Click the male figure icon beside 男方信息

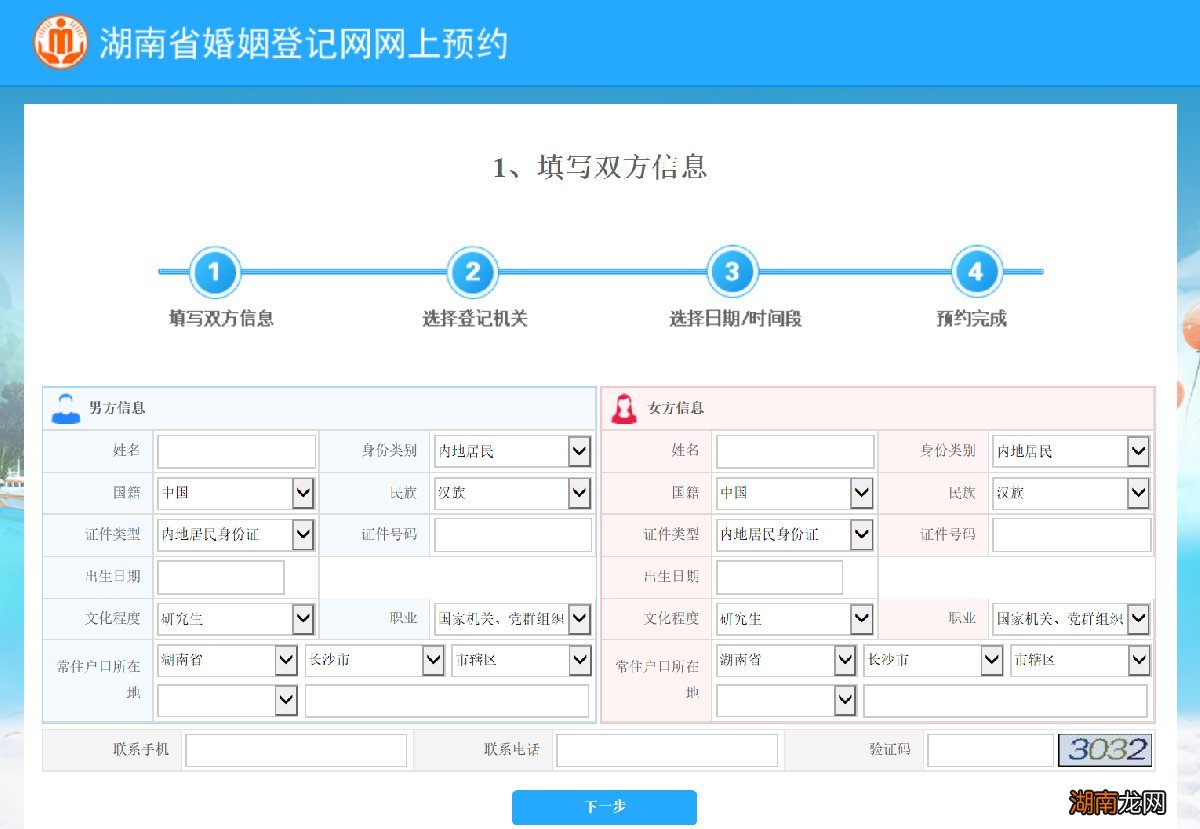tap(64, 406)
